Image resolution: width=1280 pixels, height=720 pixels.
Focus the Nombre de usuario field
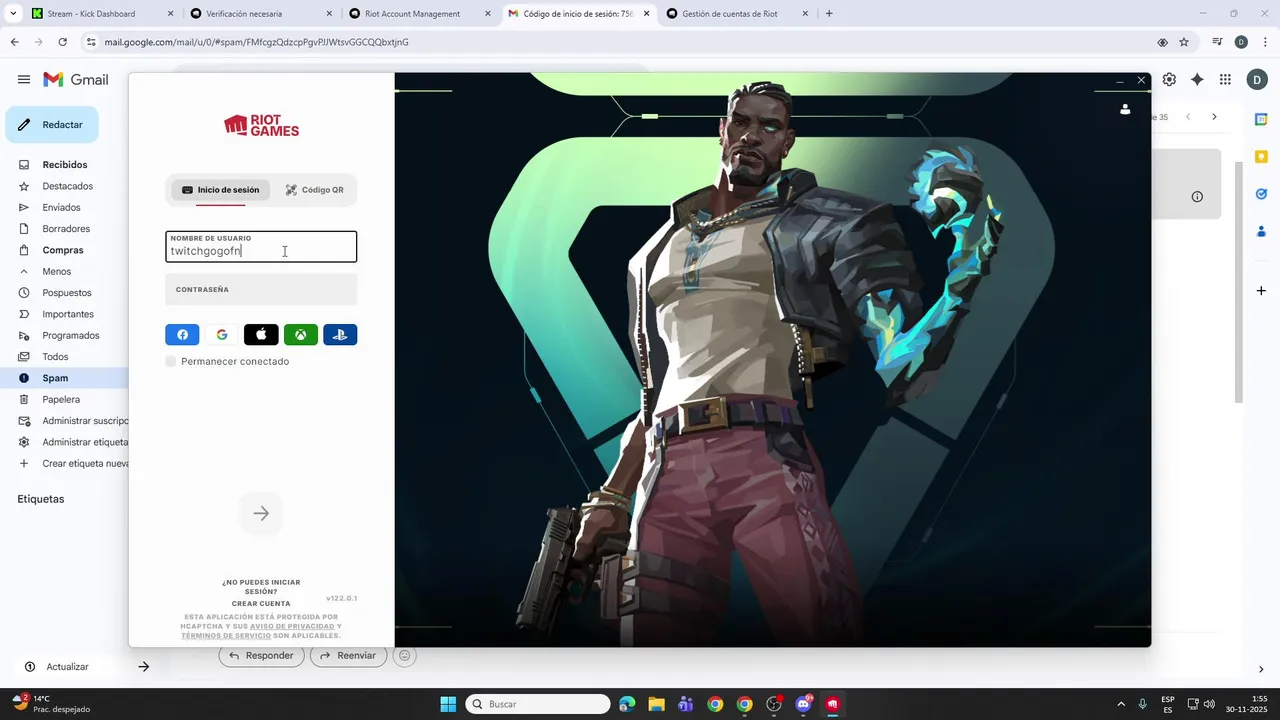[261, 247]
